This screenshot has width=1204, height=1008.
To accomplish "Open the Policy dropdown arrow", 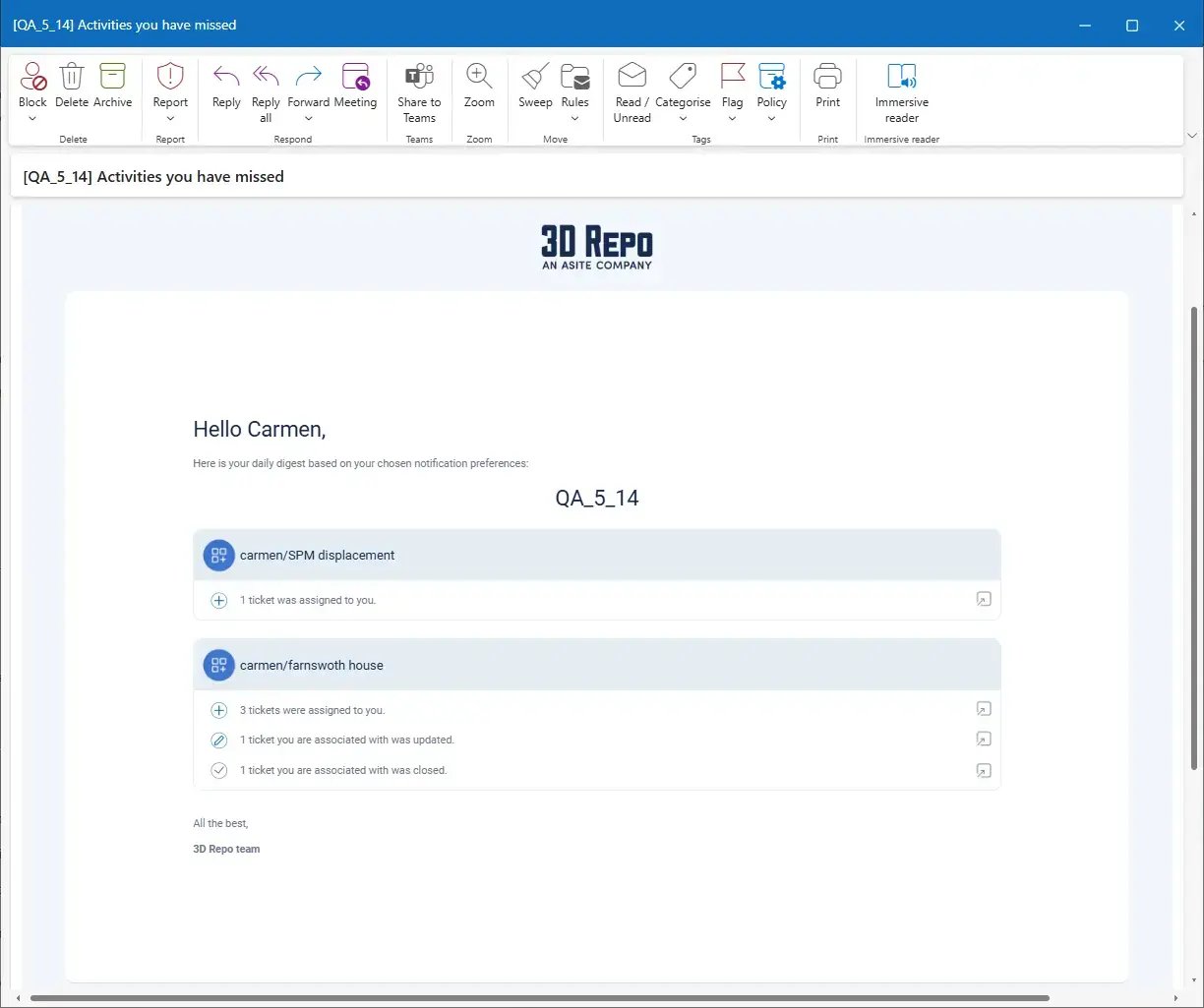I will coord(772,119).
